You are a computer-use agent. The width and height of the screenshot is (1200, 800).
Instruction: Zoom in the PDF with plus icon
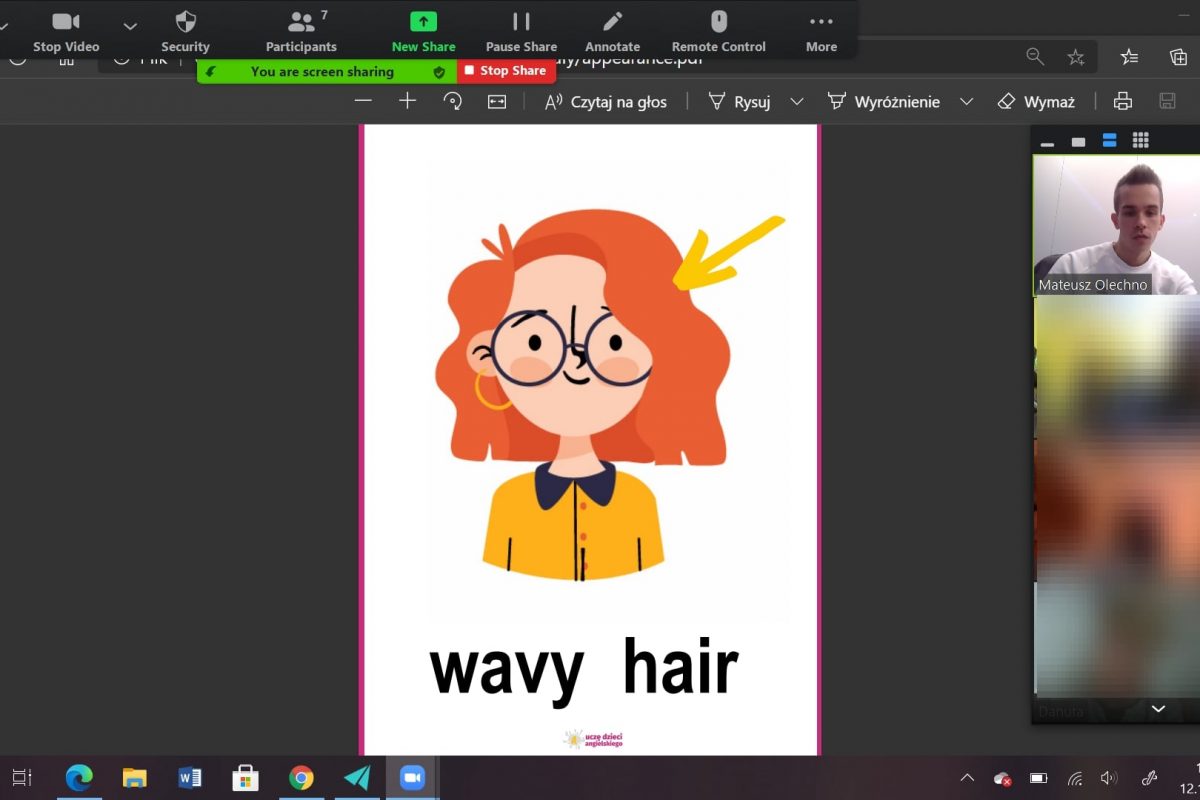point(407,101)
